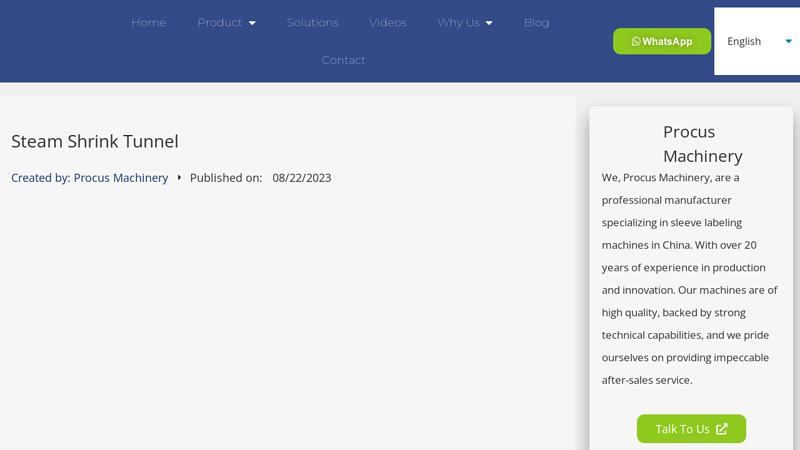
Task: Click the 'professional manufacturer' text line
Action: [x=666, y=200]
